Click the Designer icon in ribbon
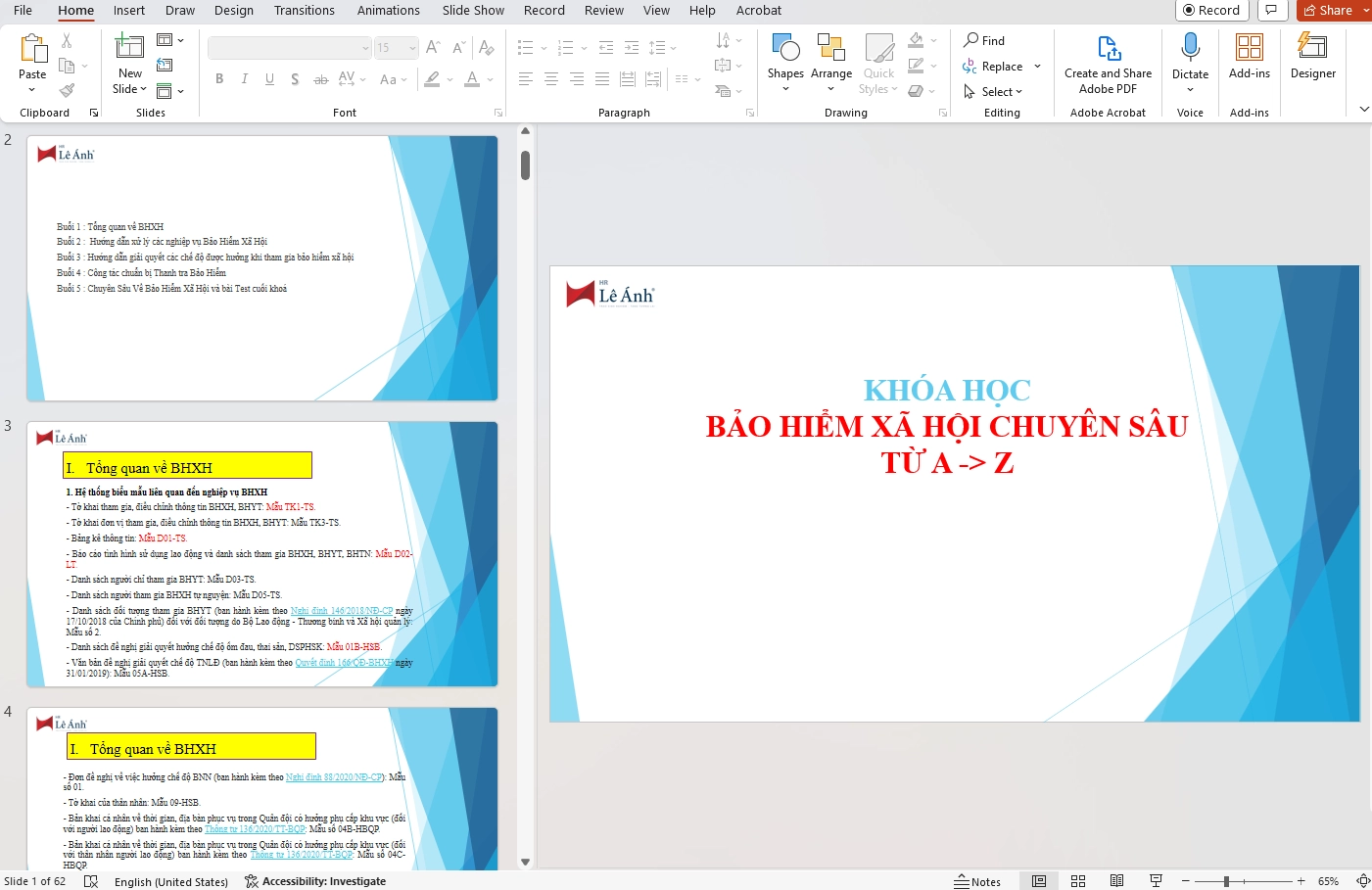Screen dimensions: 1372x890 pos(1312,57)
